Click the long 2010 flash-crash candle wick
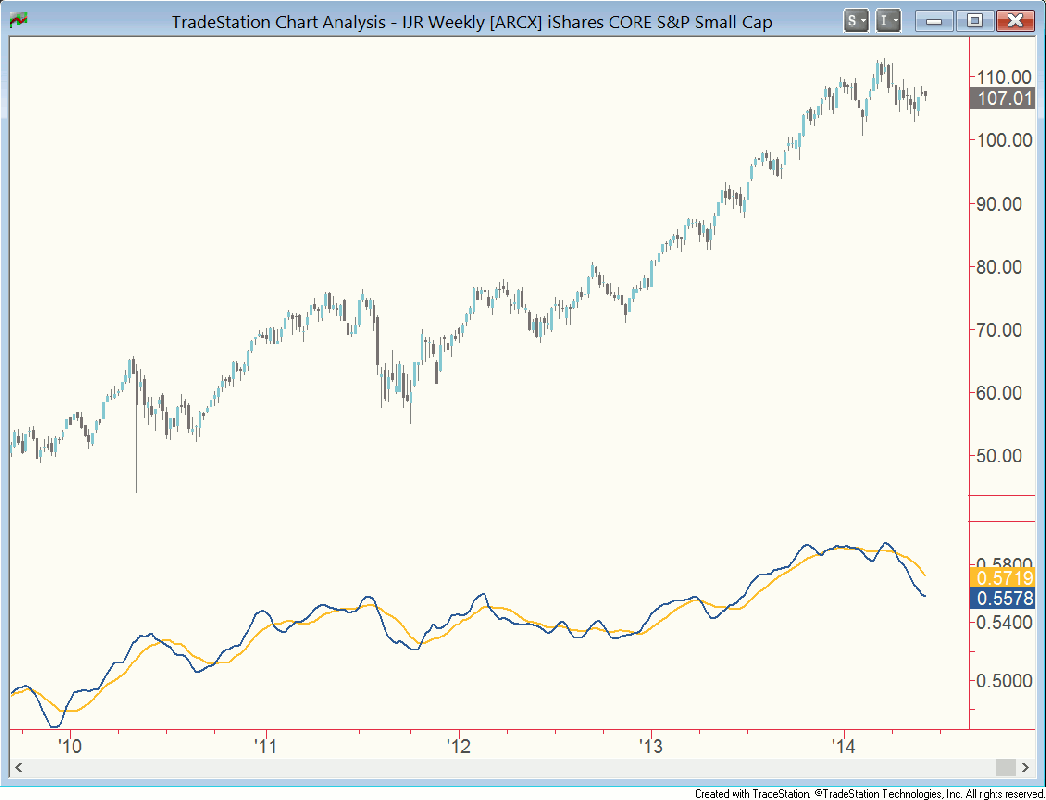Image resolution: width=1046 pixels, height=800 pixels. tap(136, 450)
